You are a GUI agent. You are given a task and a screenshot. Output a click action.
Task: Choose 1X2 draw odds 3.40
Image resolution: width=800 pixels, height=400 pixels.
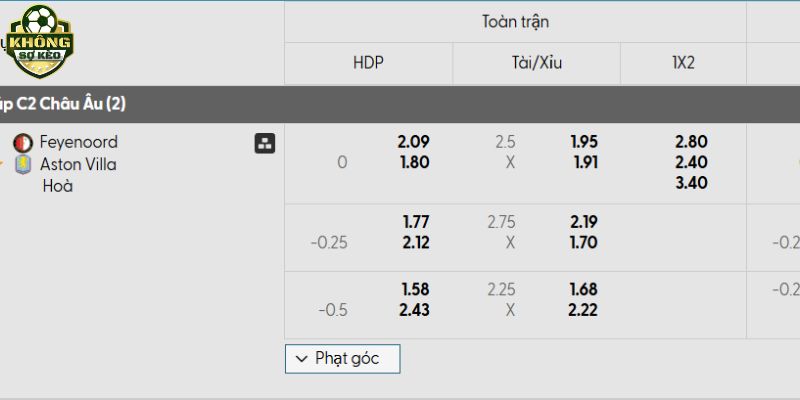(x=691, y=183)
